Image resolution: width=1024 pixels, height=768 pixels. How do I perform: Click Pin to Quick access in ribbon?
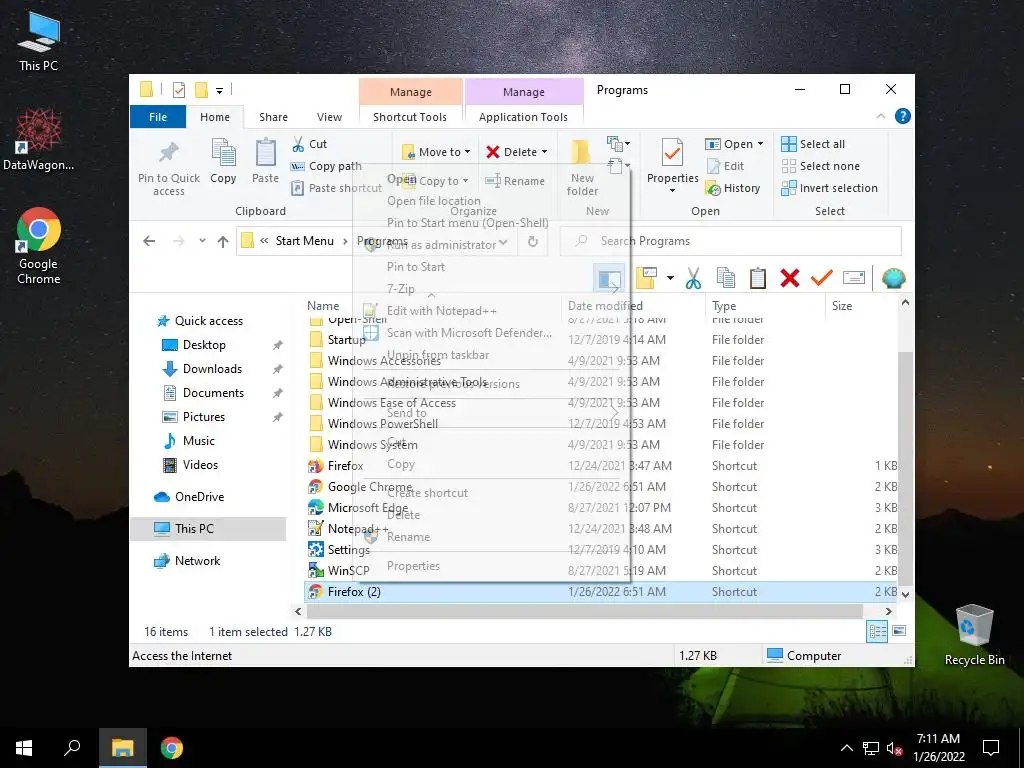(168, 167)
